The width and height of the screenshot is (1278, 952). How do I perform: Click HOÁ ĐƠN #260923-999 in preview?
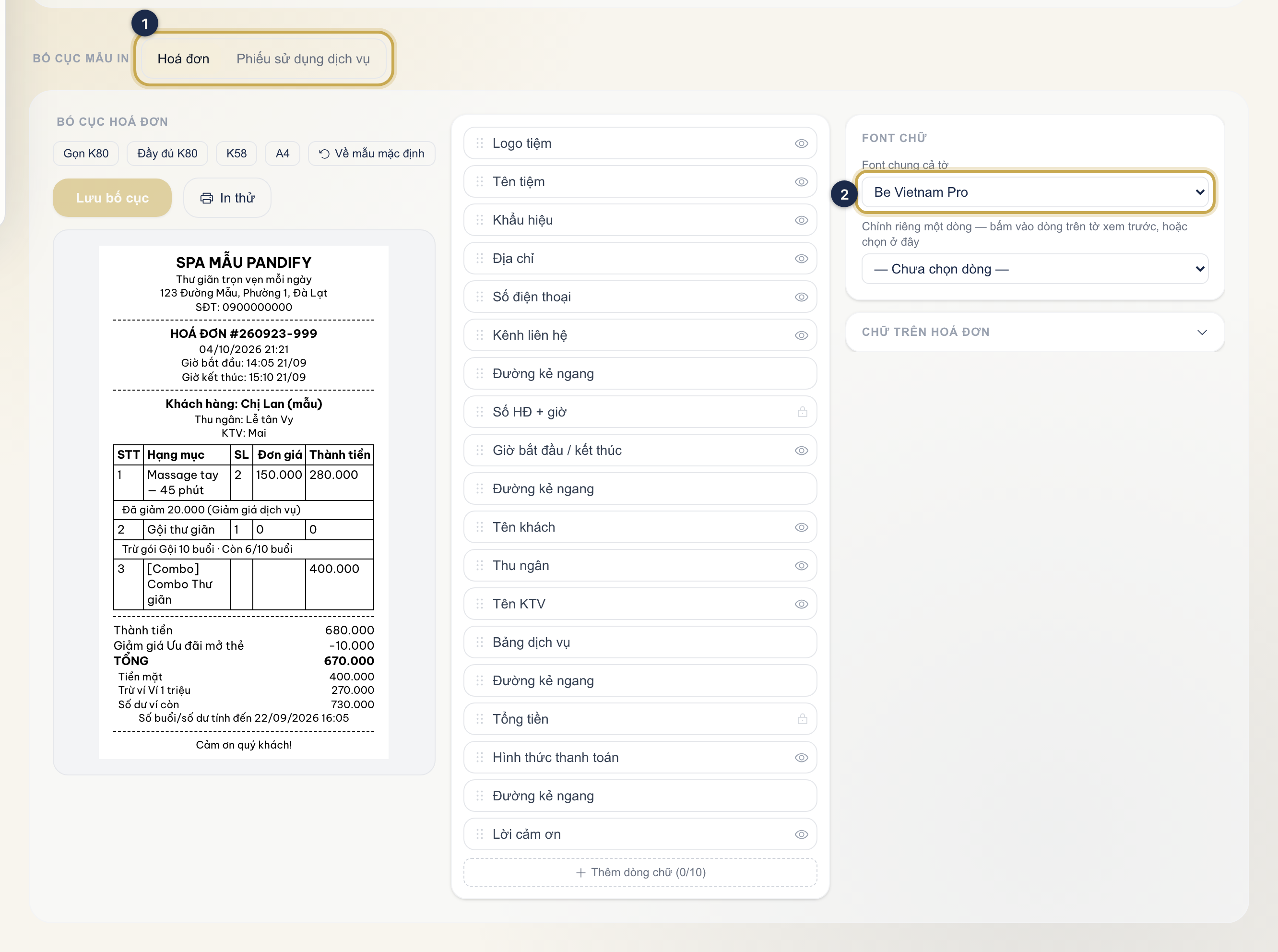pos(244,333)
